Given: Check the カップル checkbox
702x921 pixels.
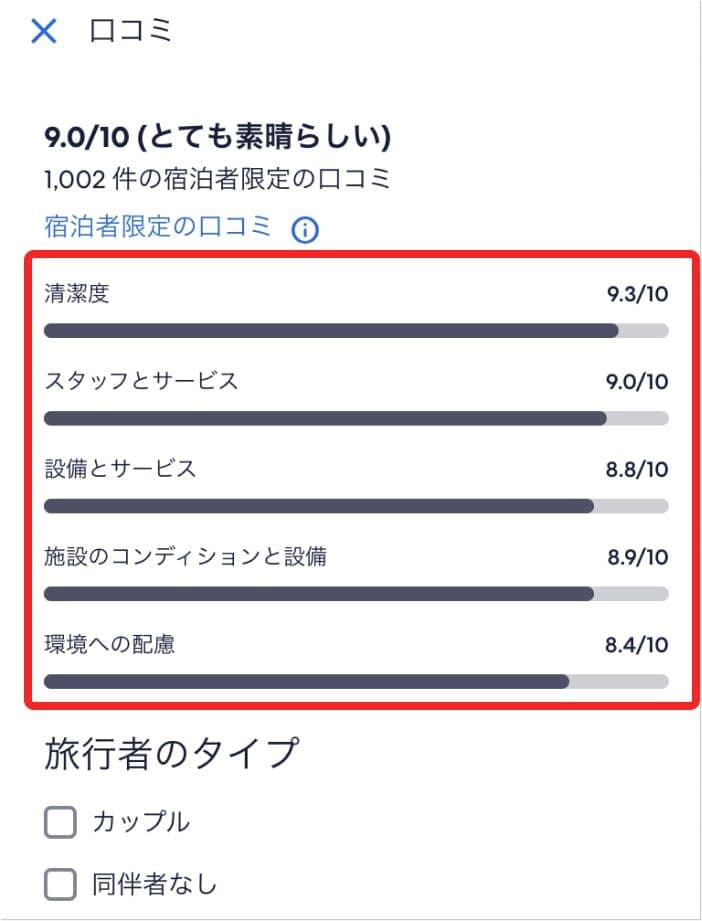Looking at the screenshot, I should (60, 821).
